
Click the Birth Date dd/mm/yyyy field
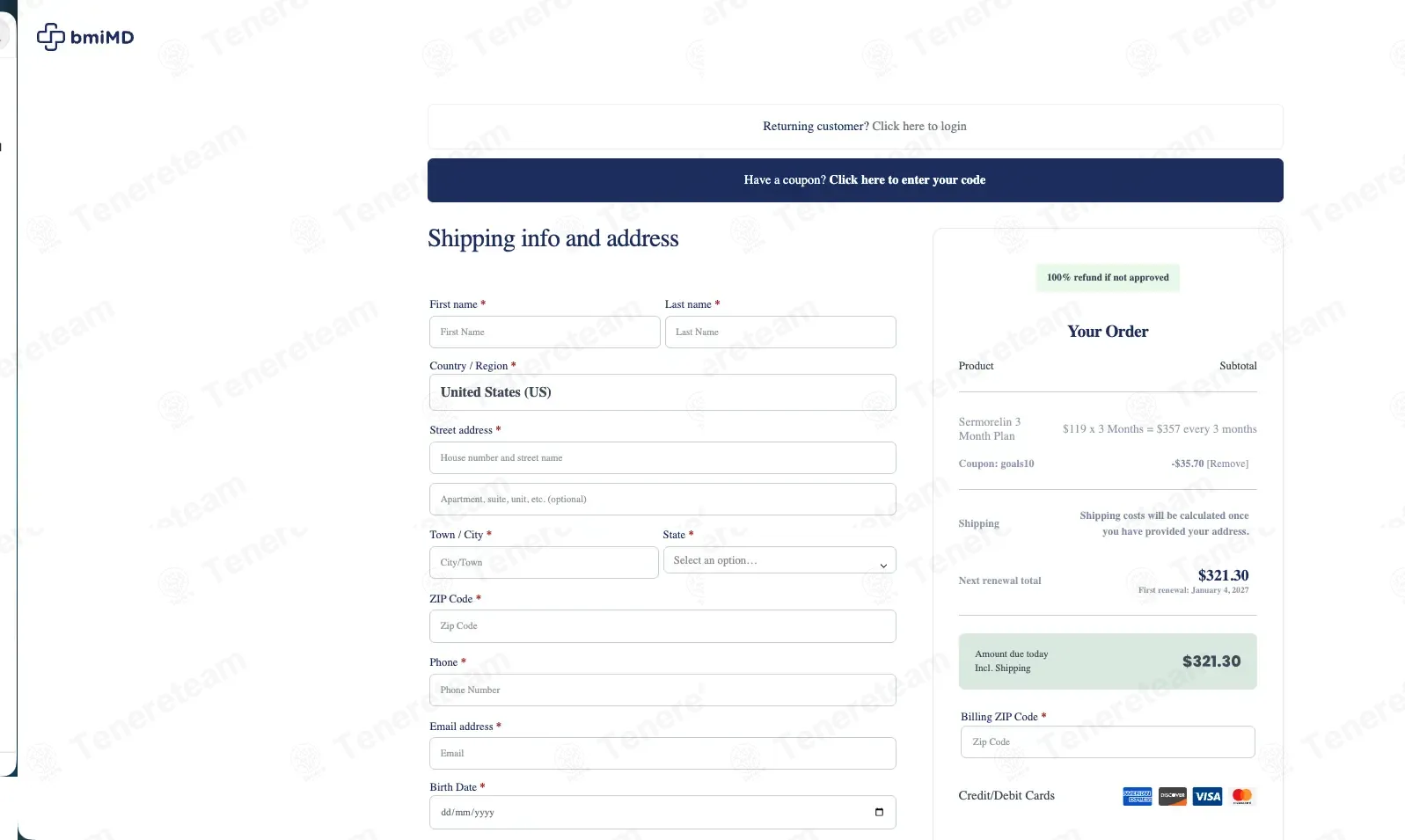[x=662, y=813]
